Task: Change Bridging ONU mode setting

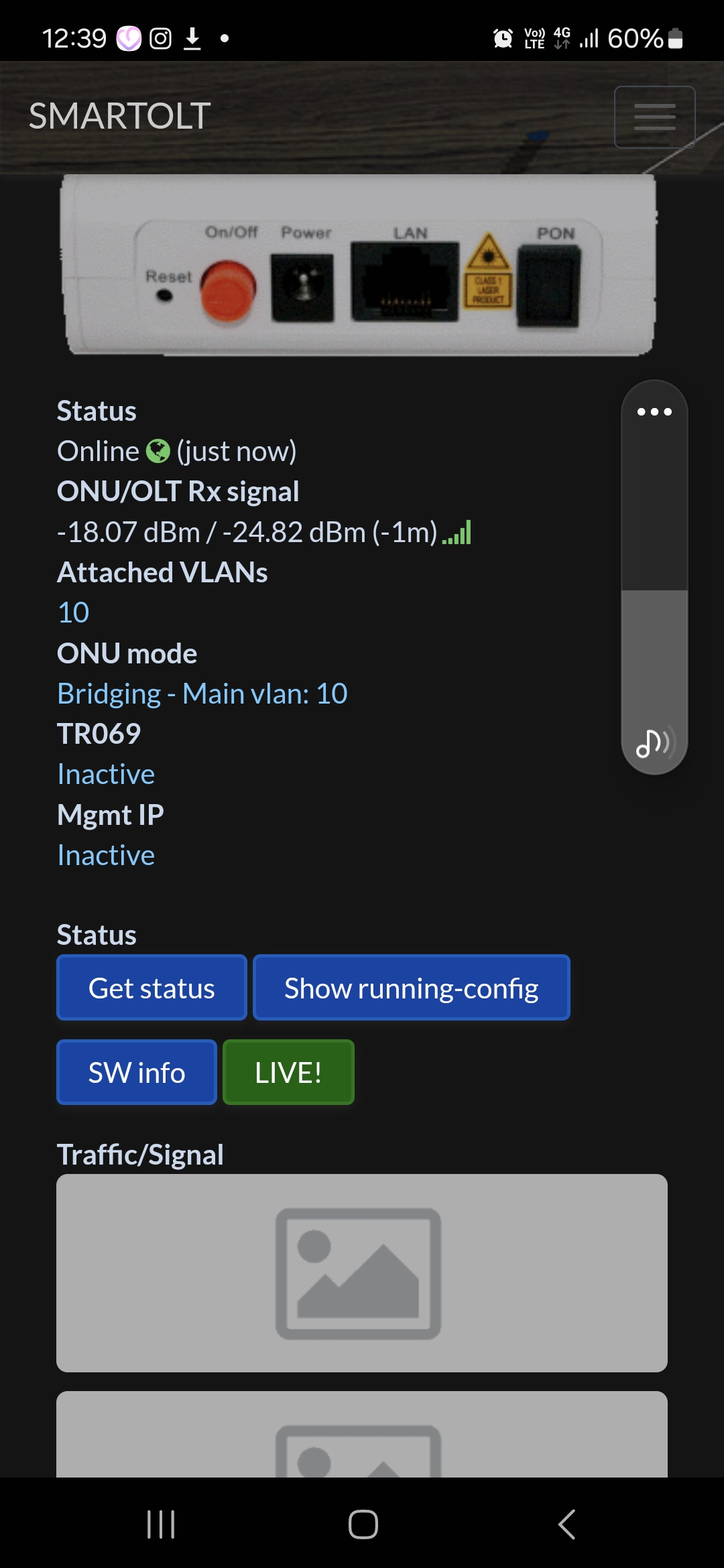Action: pyautogui.click(x=202, y=694)
